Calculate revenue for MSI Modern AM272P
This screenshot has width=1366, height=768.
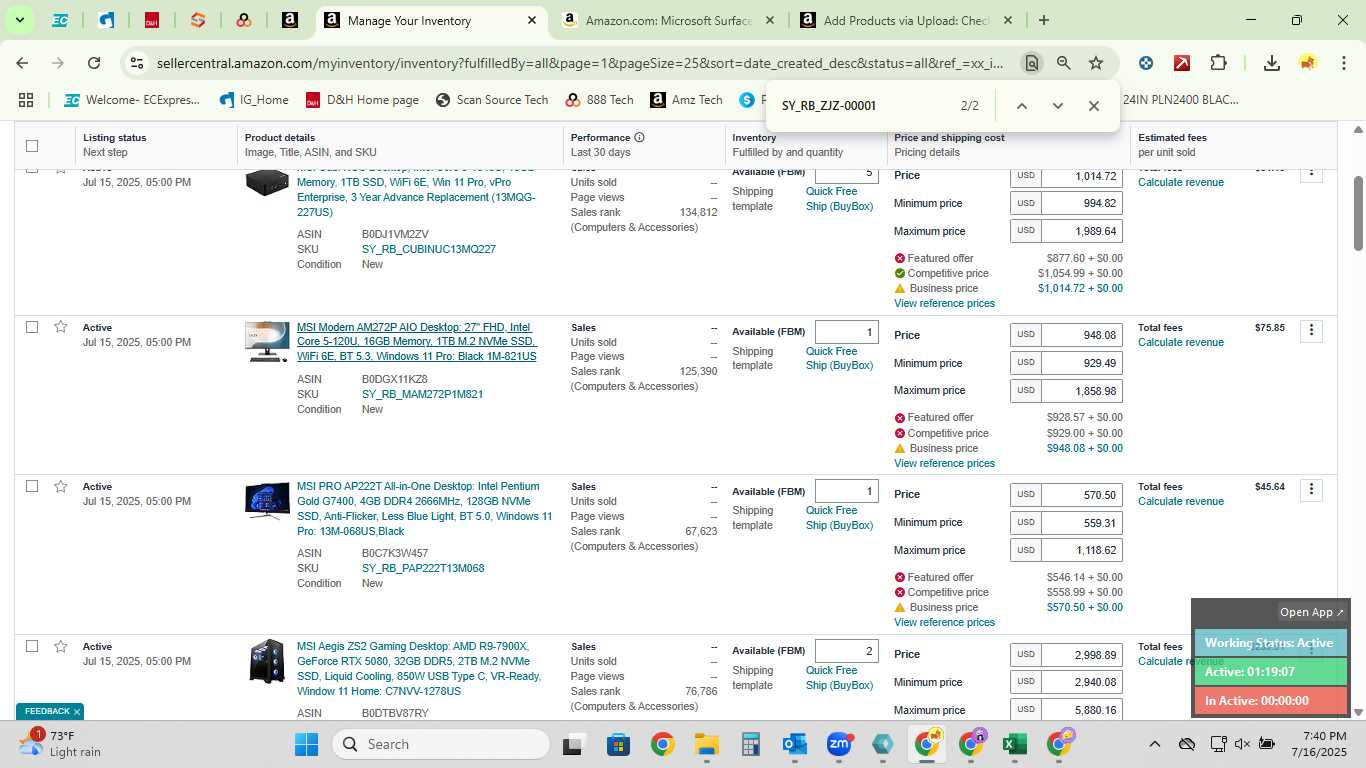click(1181, 342)
